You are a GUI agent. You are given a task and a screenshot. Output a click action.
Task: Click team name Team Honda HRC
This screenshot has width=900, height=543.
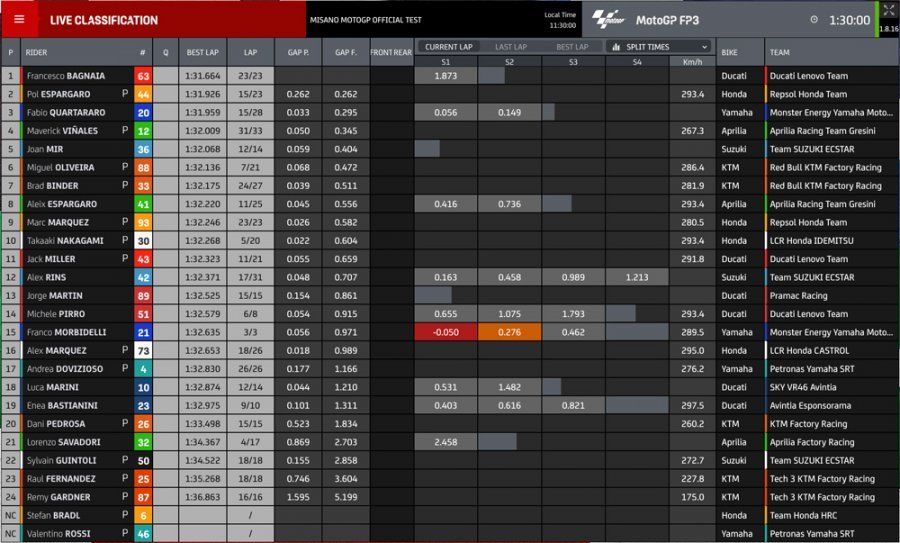(x=803, y=515)
